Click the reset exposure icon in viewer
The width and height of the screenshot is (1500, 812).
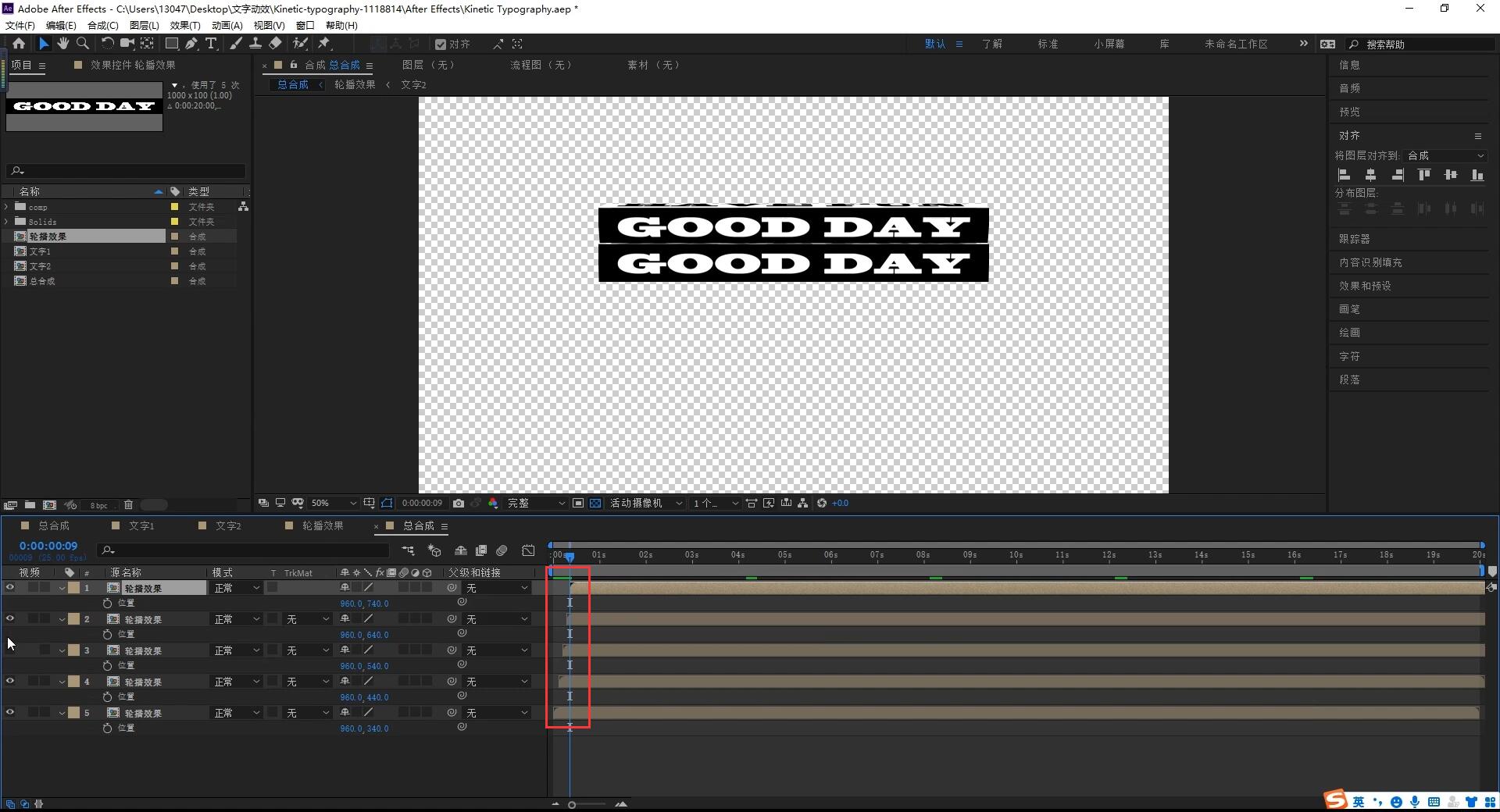click(x=822, y=504)
